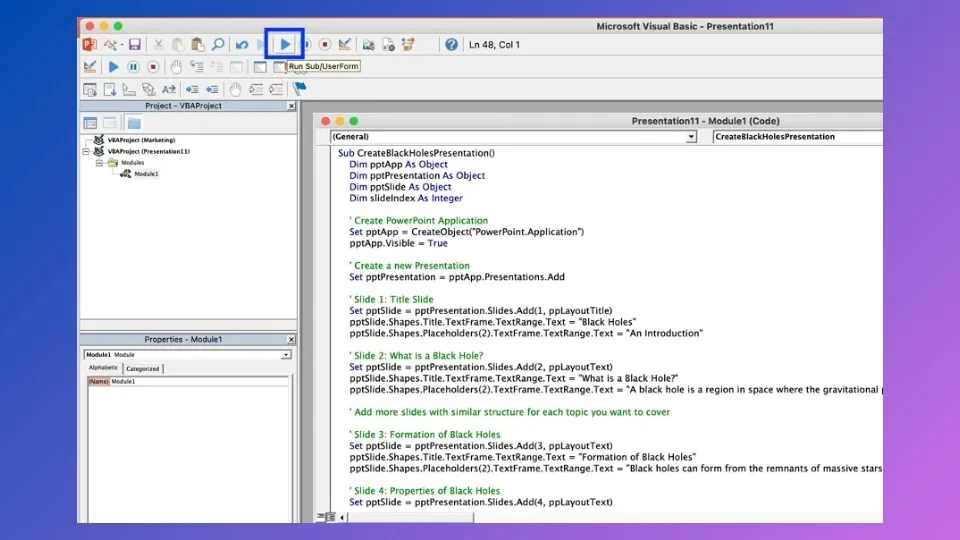
Task: Toggle breakpoint with the hand icon in the Edit toolbar
Action: pos(235,89)
